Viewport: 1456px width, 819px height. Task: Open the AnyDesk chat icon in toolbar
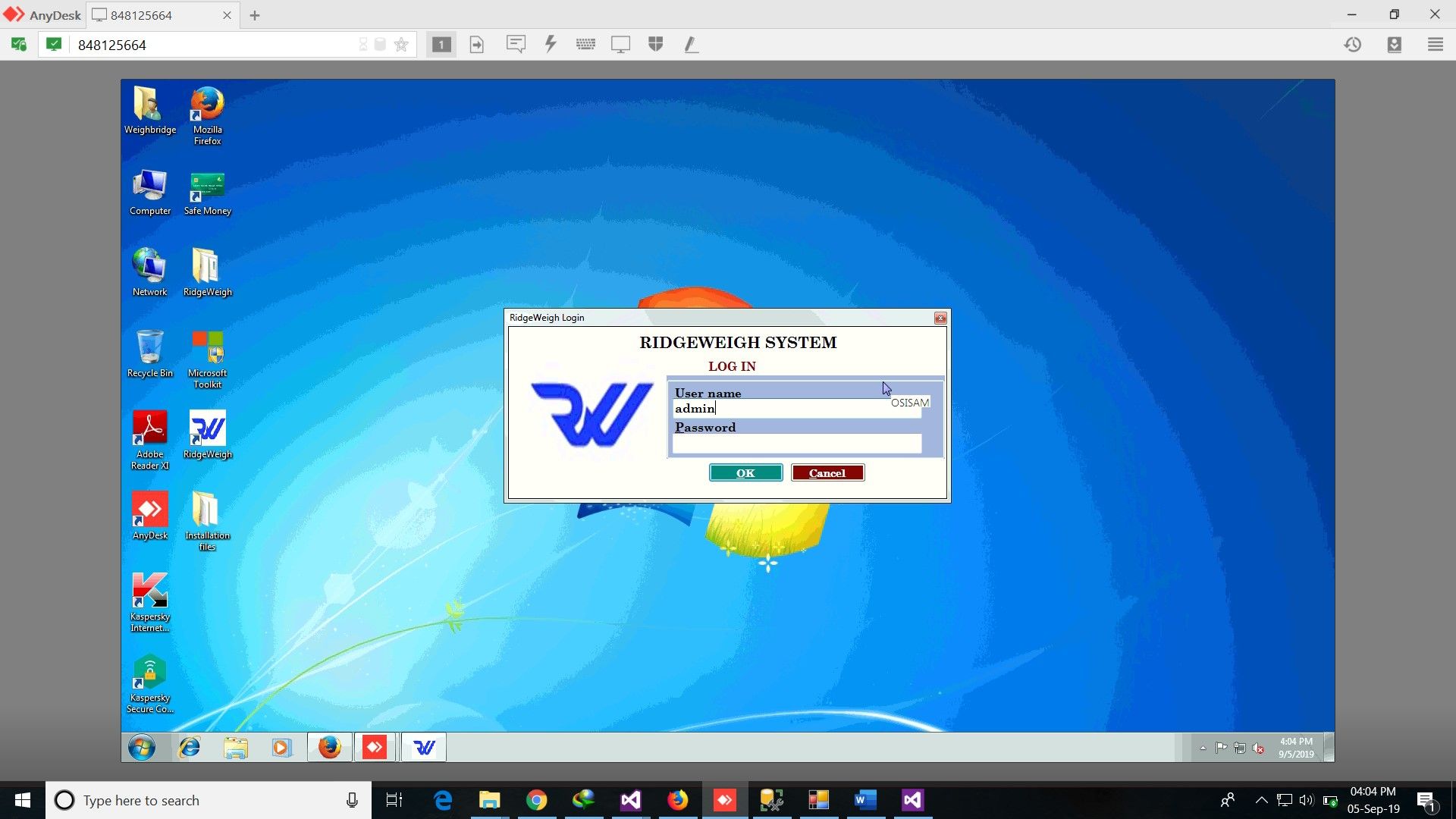[516, 45]
